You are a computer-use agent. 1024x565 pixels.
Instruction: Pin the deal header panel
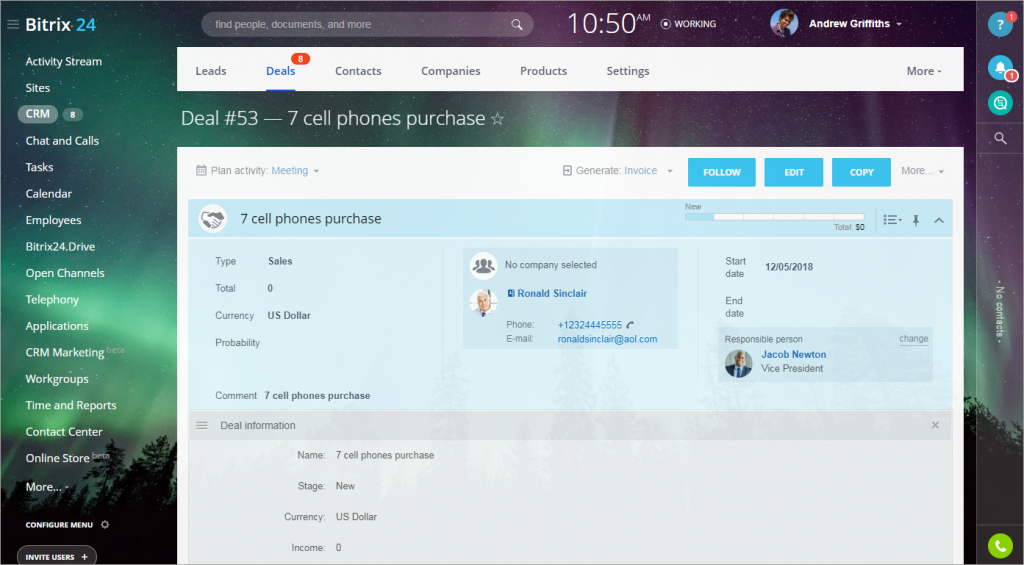pyautogui.click(x=916, y=220)
